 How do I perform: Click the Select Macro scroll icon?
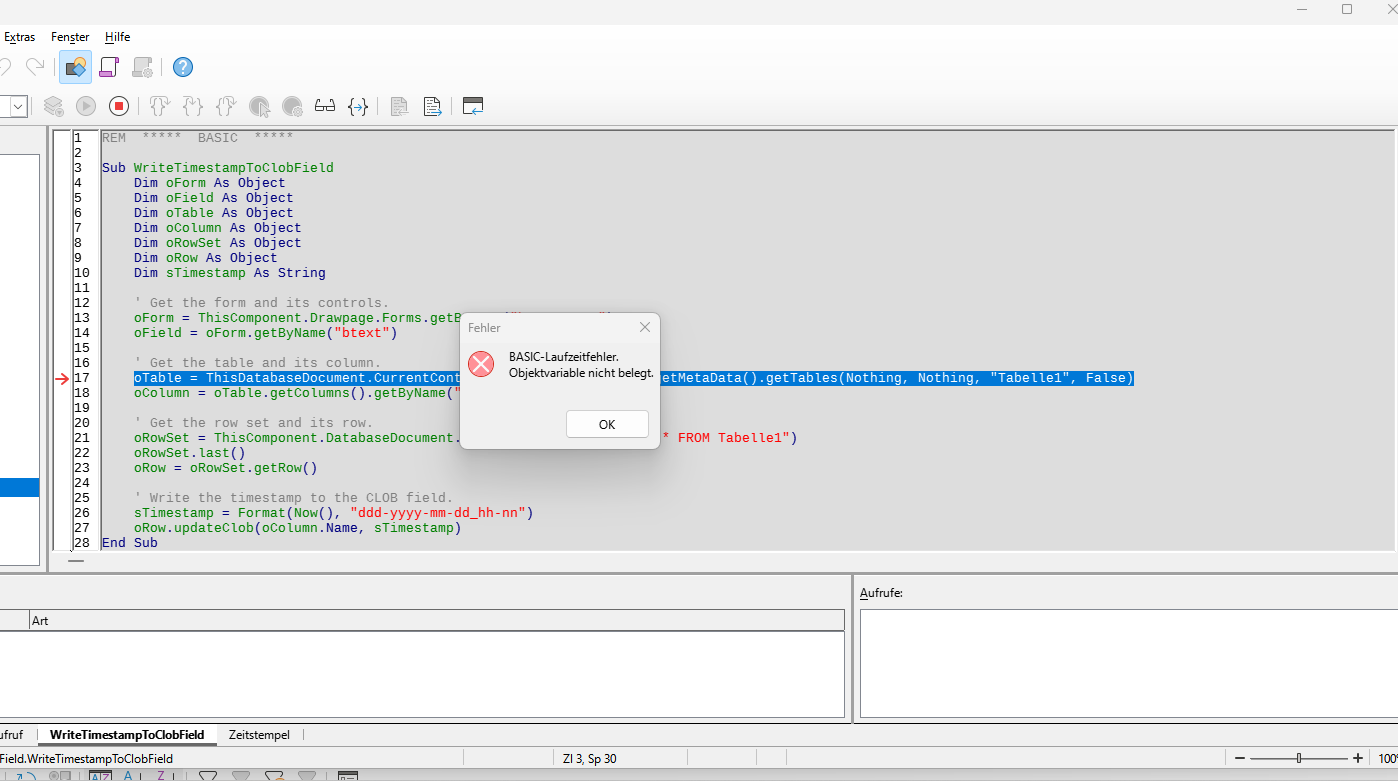[x=109, y=67]
